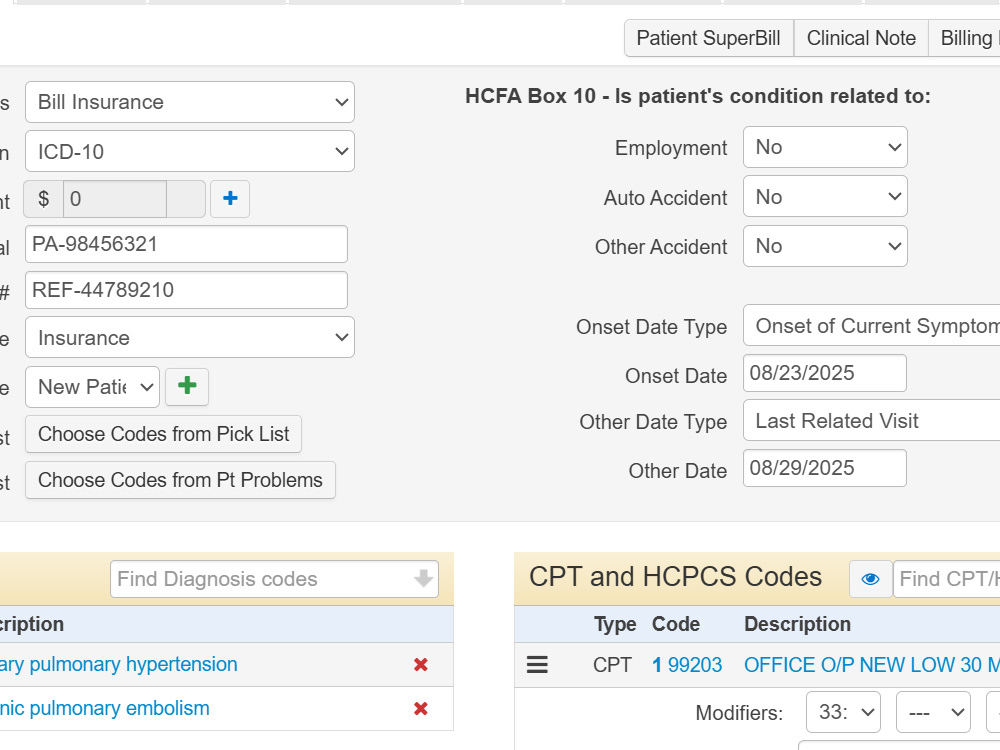
Task: Open the Other Accident dropdown
Action: (x=825, y=246)
